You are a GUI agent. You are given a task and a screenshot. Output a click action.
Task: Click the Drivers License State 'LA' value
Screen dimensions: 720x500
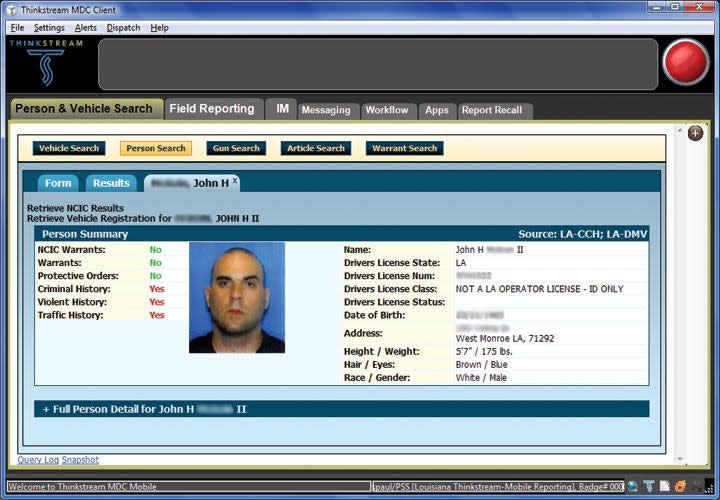point(461,263)
